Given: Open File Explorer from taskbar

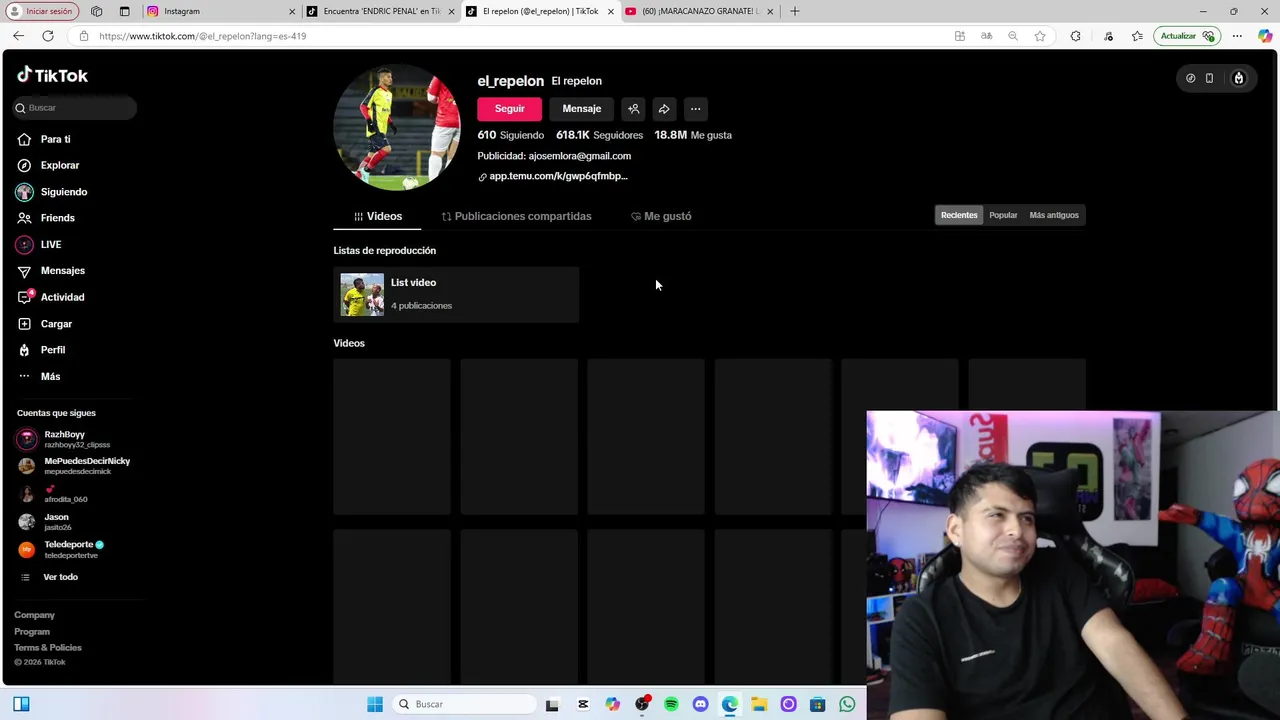Looking at the screenshot, I should click(759, 704).
